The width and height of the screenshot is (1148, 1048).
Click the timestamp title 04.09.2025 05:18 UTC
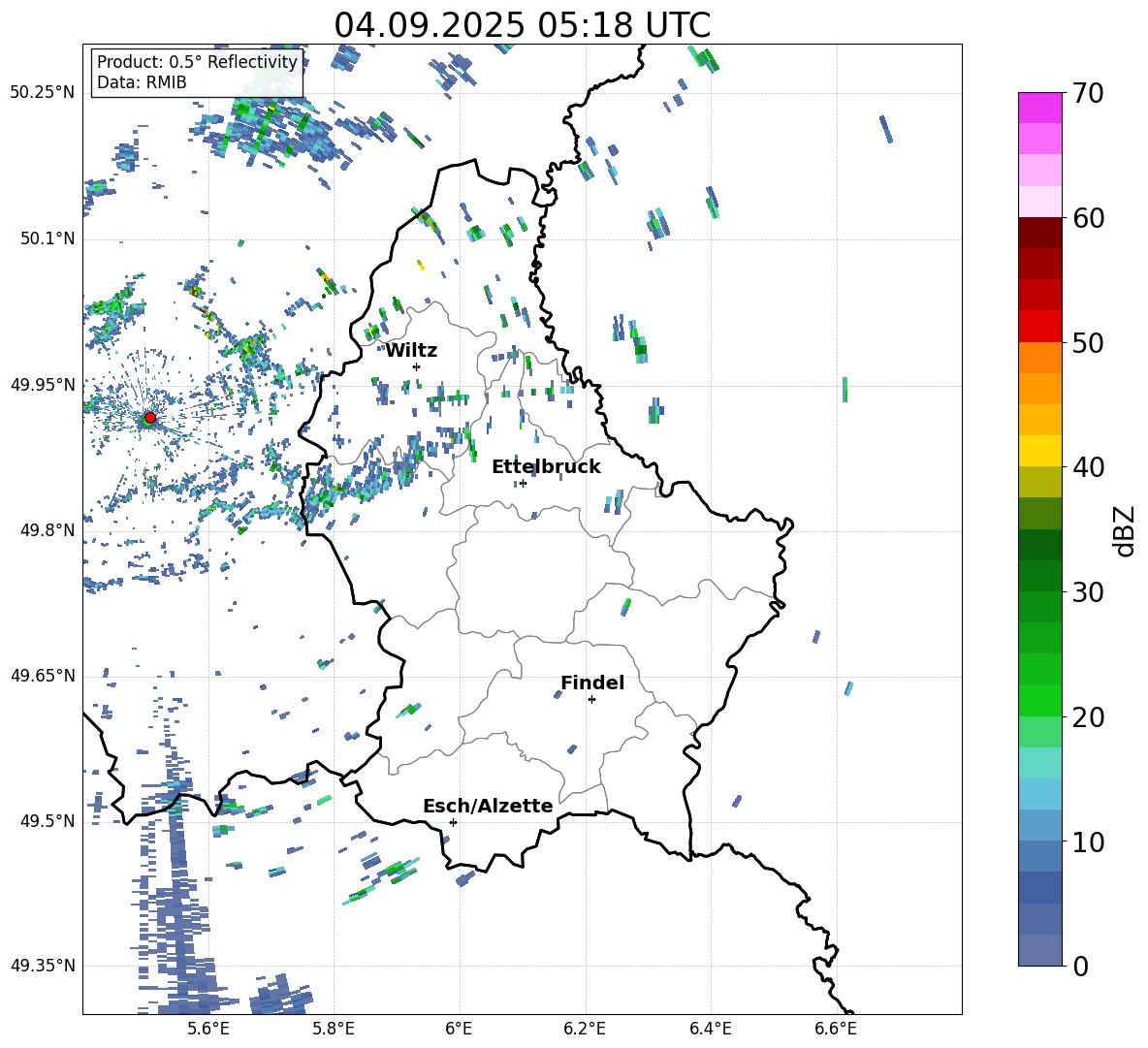point(522,25)
